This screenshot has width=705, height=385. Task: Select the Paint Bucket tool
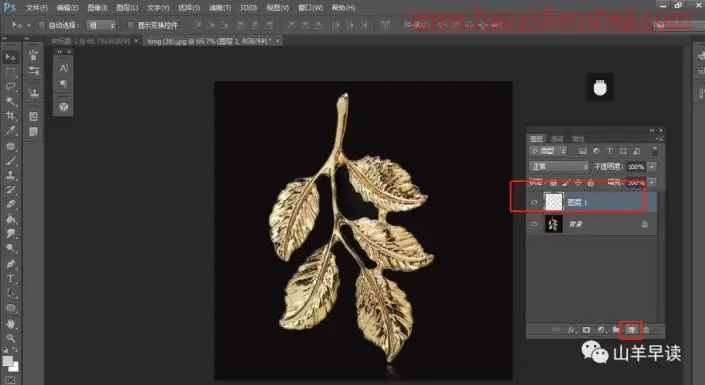[x=10, y=219]
